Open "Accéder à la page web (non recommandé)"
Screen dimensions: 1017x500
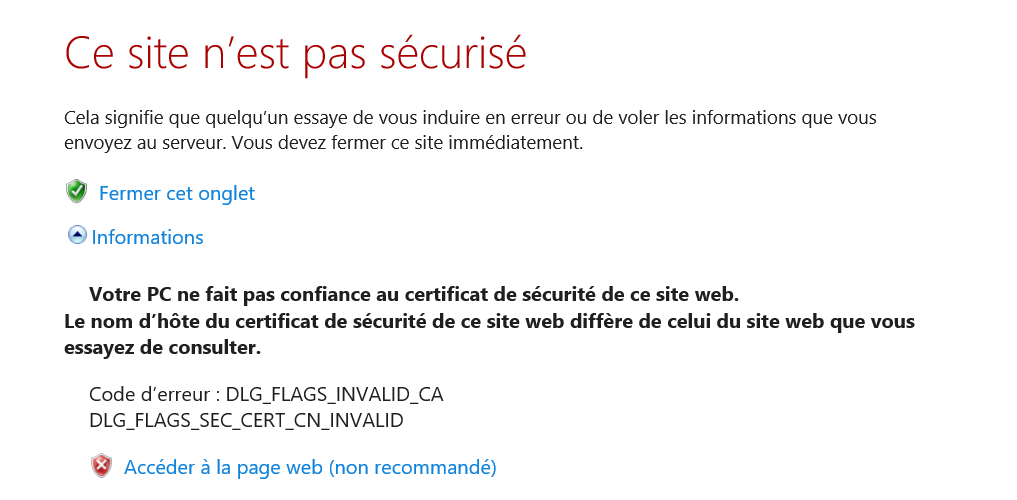pos(310,467)
